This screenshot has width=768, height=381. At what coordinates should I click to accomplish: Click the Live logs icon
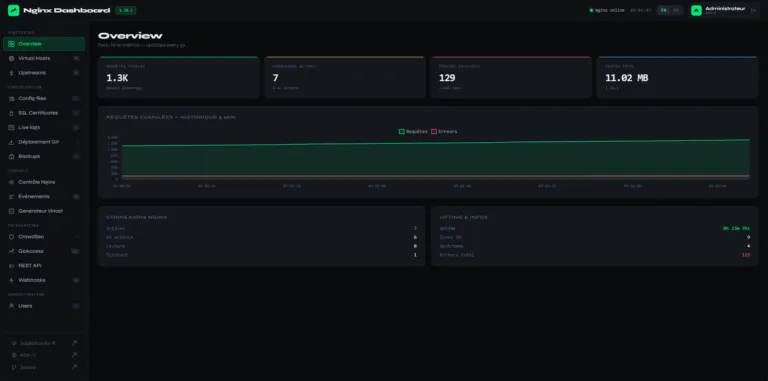point(12,127)
